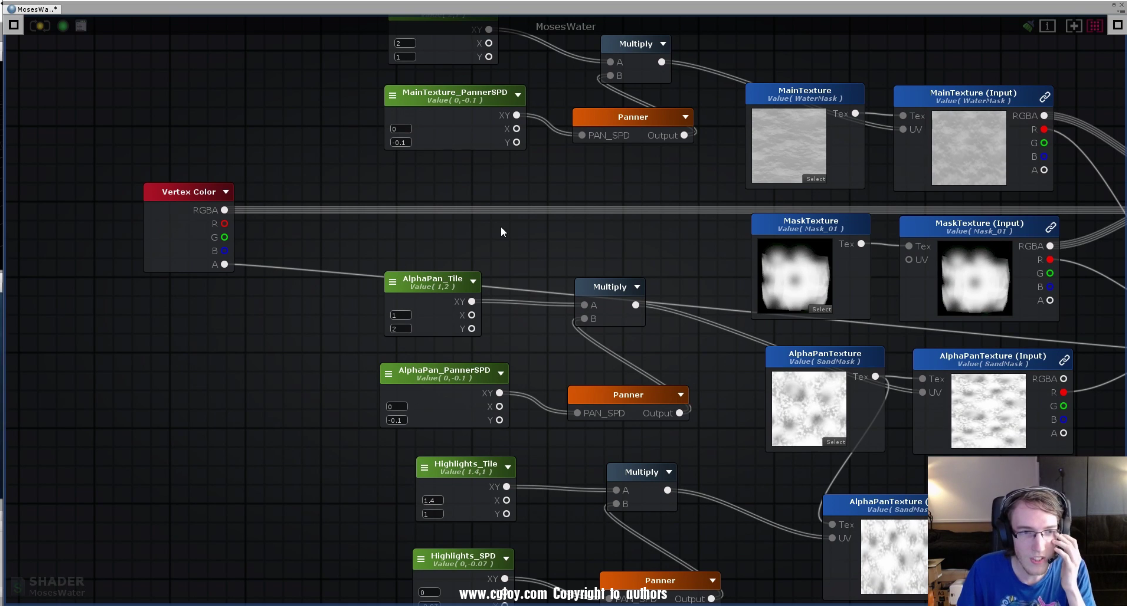Collapse the Highlights_SPD node using its arrow

(x=506, y=558)
